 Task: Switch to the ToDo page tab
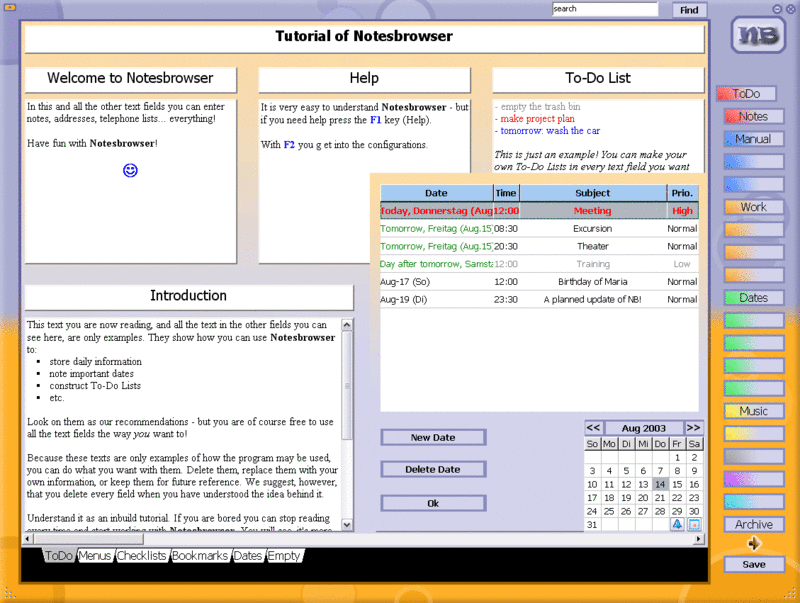click(59, 556)
